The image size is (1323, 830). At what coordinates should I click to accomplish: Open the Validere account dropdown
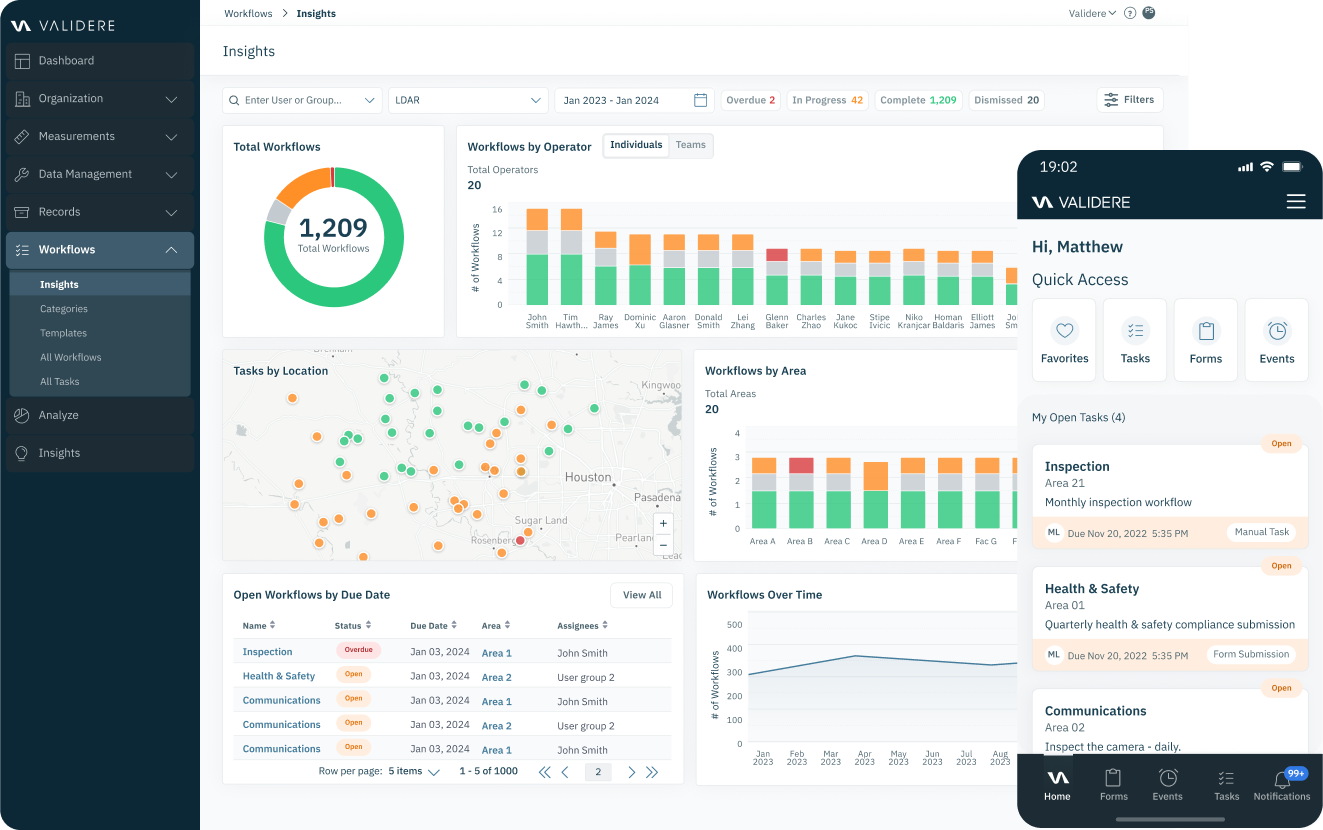(1092, 14)
